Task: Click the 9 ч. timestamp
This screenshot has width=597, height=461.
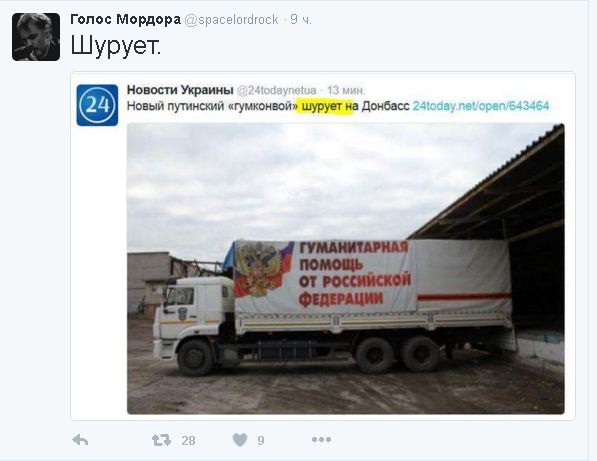Action: pos(301,19)
